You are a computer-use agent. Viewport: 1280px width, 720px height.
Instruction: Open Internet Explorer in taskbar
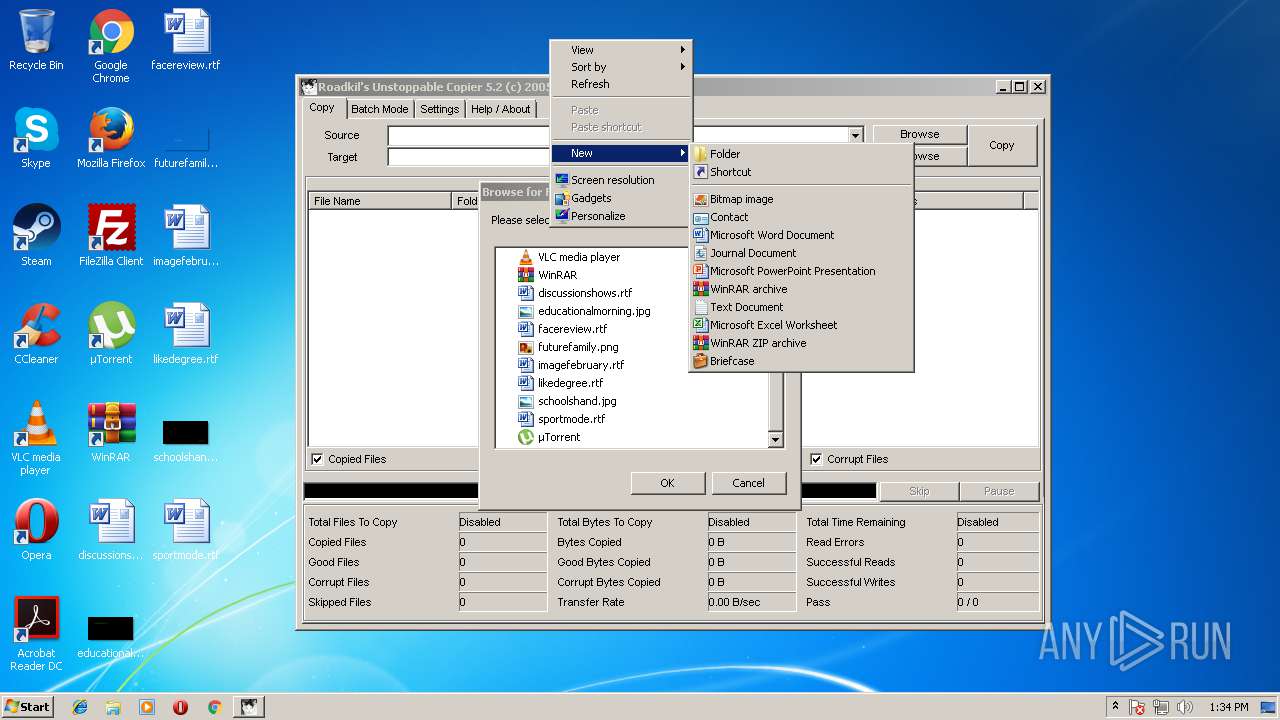click(80, 707)
